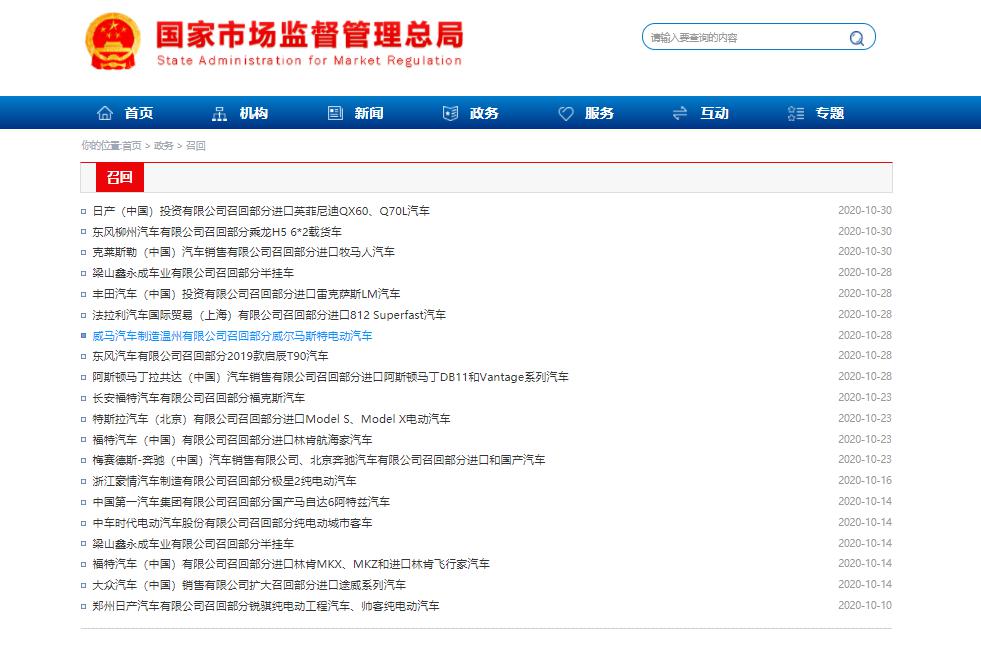The image size is (981, 646).
Task: Open the 法拉利 812 Superfast recall
Action: pyautogui.click(x=269, y=315)
